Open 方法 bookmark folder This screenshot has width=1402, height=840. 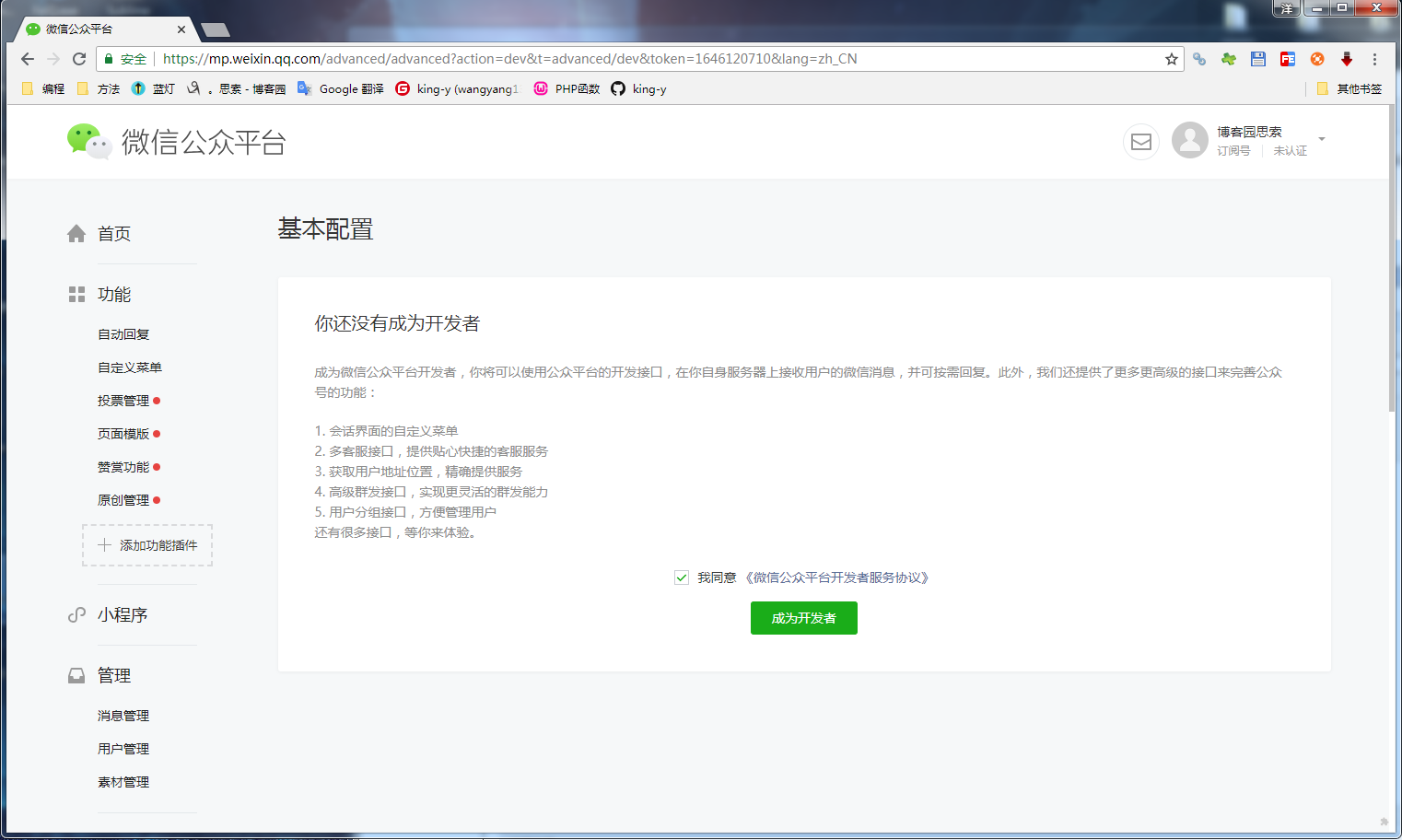(x=99, y=89)
